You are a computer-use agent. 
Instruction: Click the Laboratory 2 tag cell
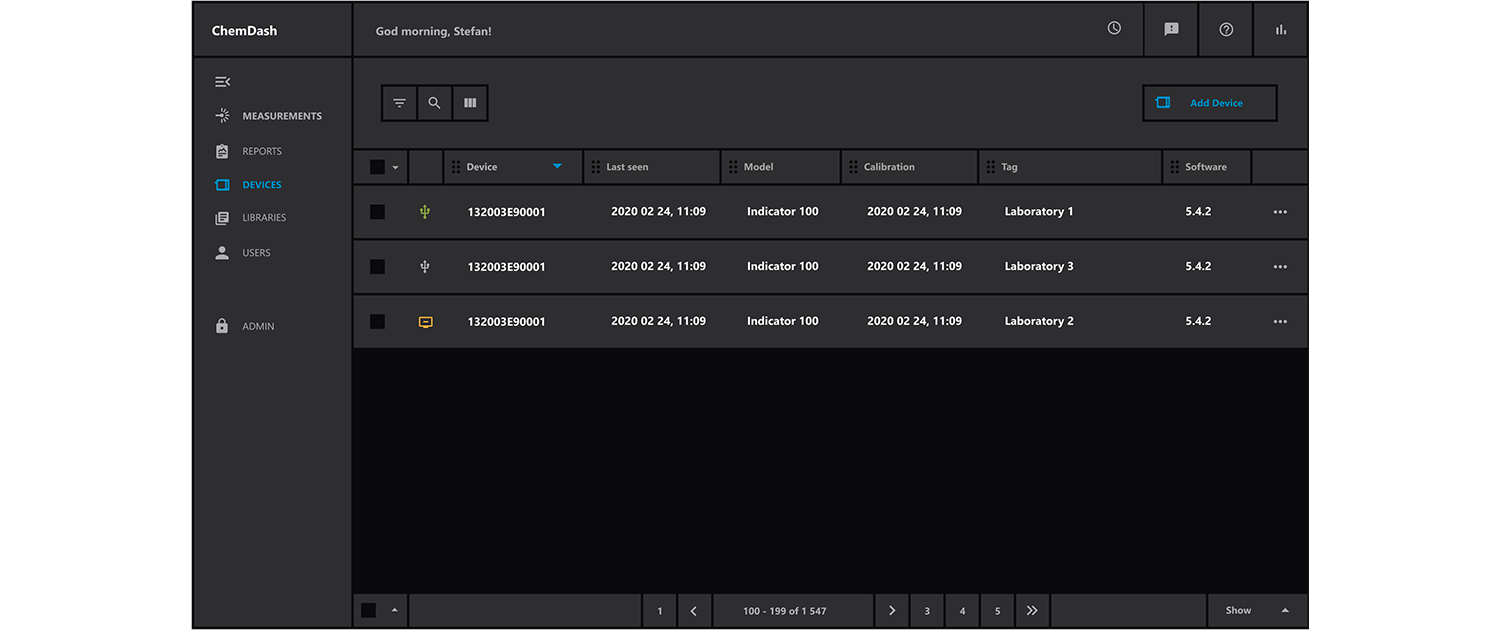[x=1039, y=322]
